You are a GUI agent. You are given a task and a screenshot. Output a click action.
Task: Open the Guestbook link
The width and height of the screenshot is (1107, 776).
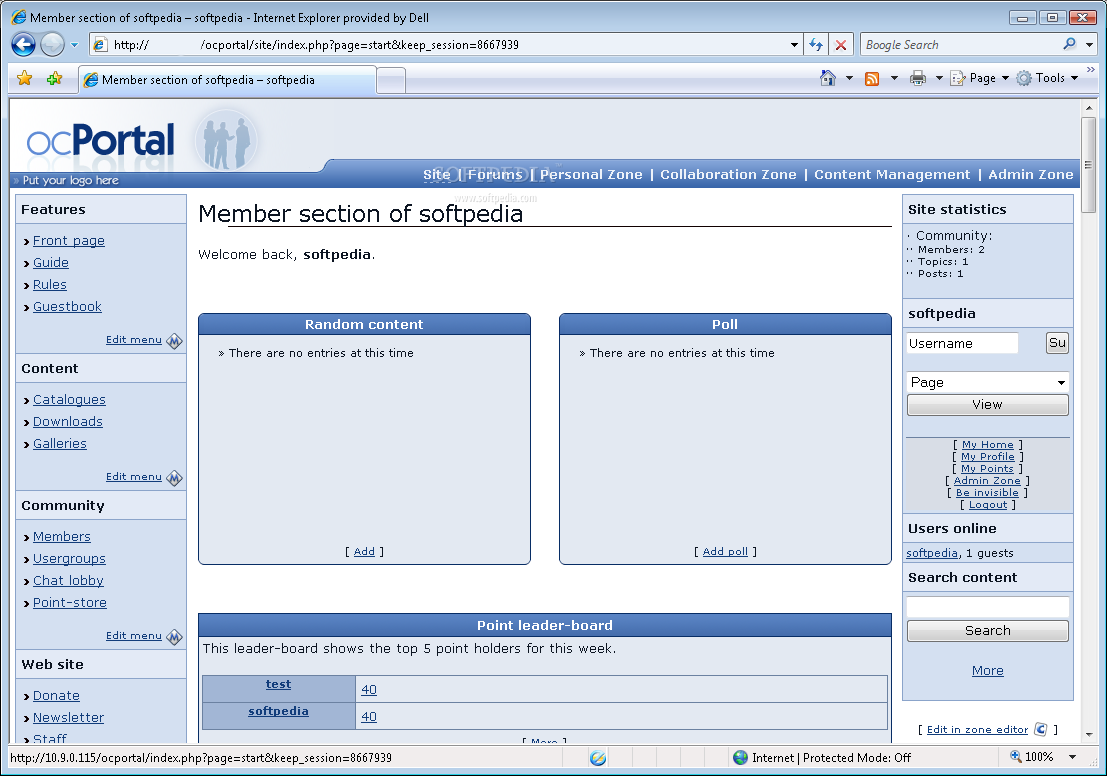67,306
